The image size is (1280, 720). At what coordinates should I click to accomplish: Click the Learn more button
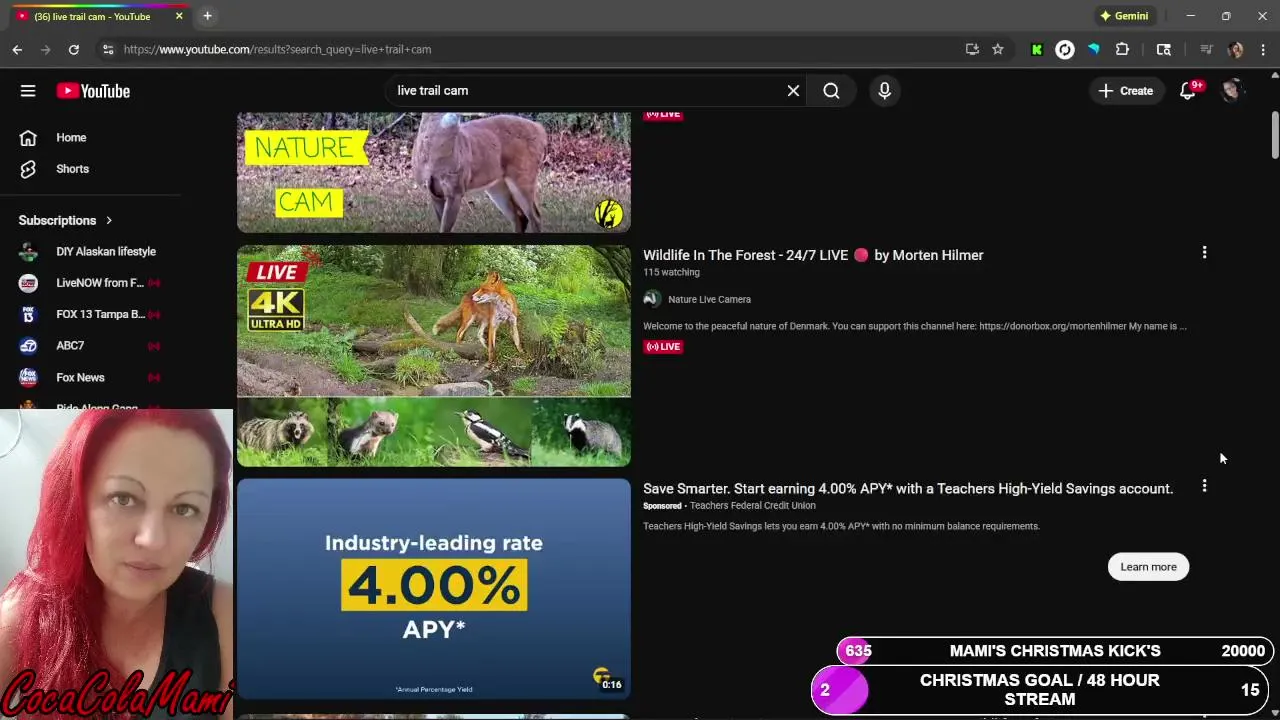[x=1148, y=567]
